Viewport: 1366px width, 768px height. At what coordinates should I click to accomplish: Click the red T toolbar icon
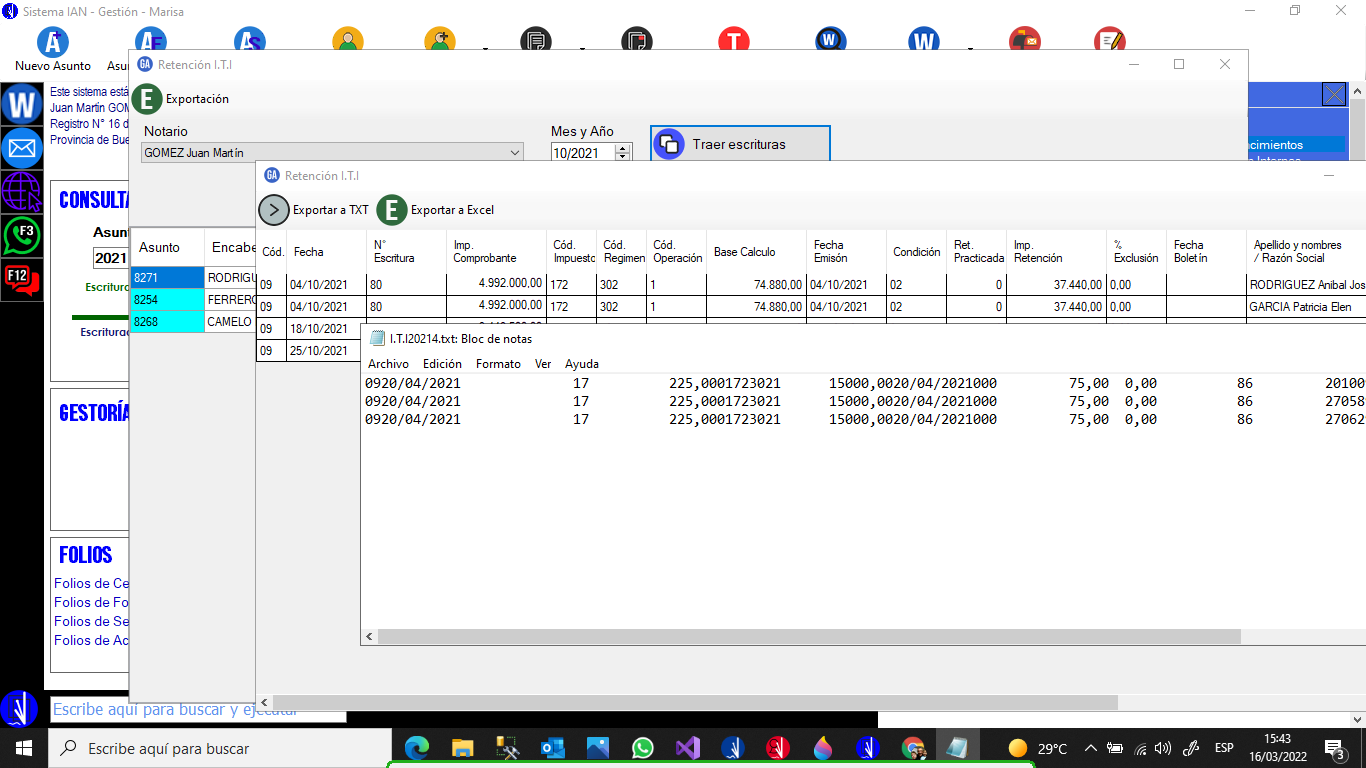coord(733,42)
